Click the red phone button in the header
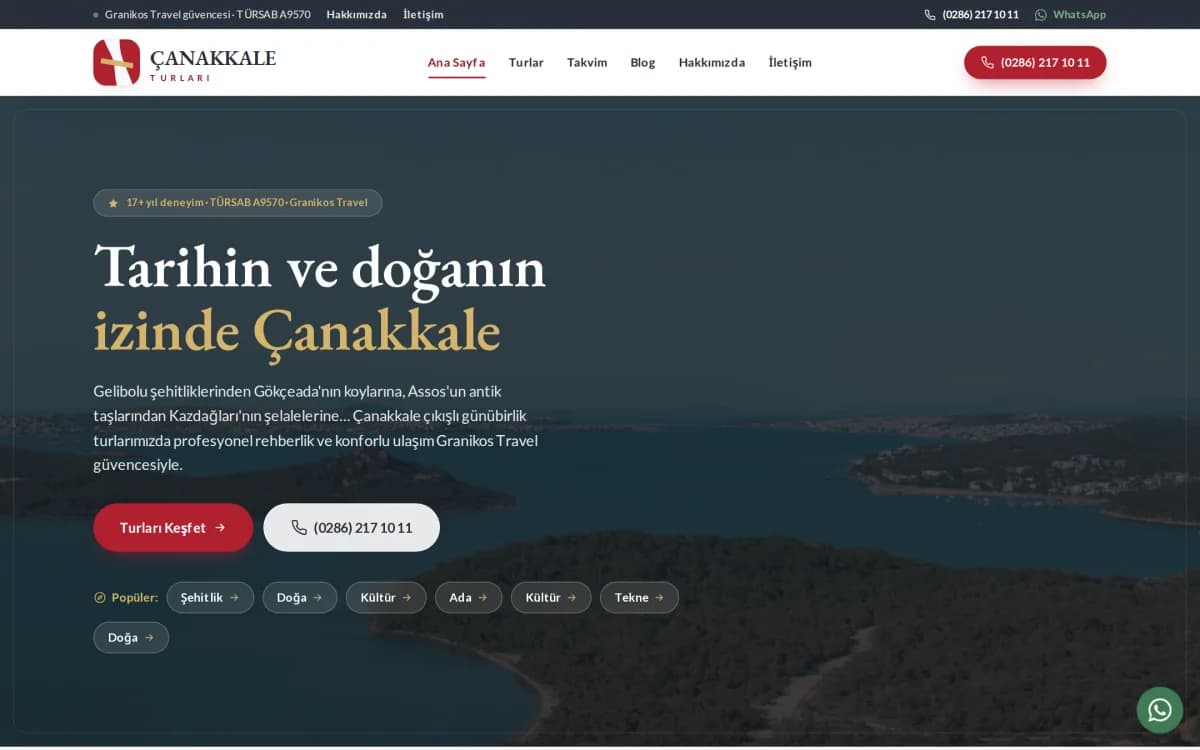 point(1035,62)
